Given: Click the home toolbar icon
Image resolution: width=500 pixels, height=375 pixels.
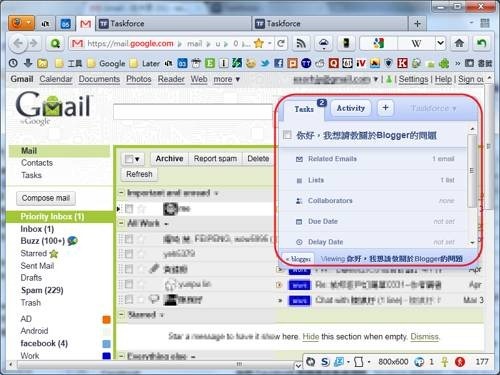Looking at the screenshot, I should [459, 43].
